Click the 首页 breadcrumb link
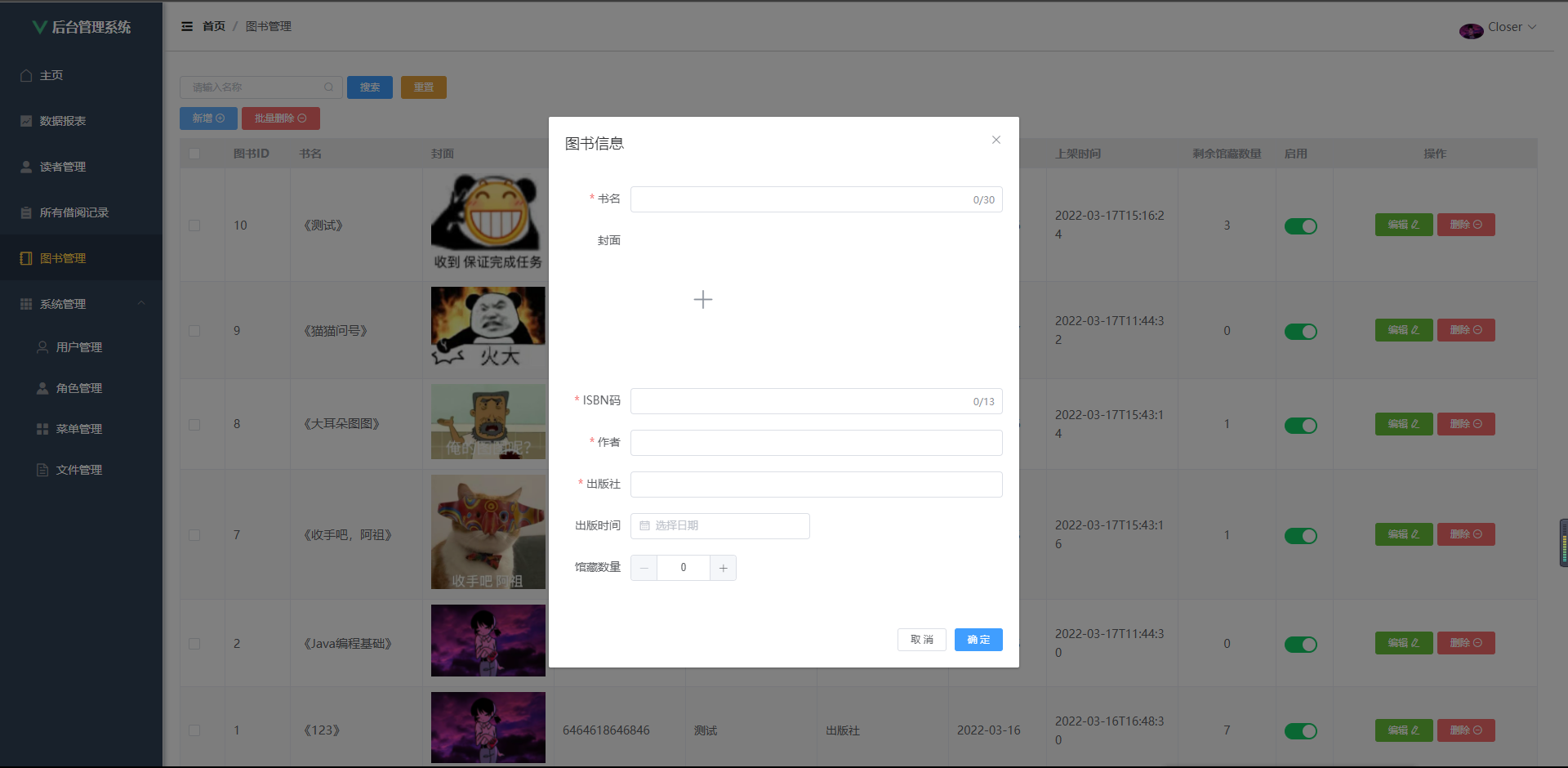This screenshot has width=1568, height=768. pyautogui.click(x=214, y=27)
